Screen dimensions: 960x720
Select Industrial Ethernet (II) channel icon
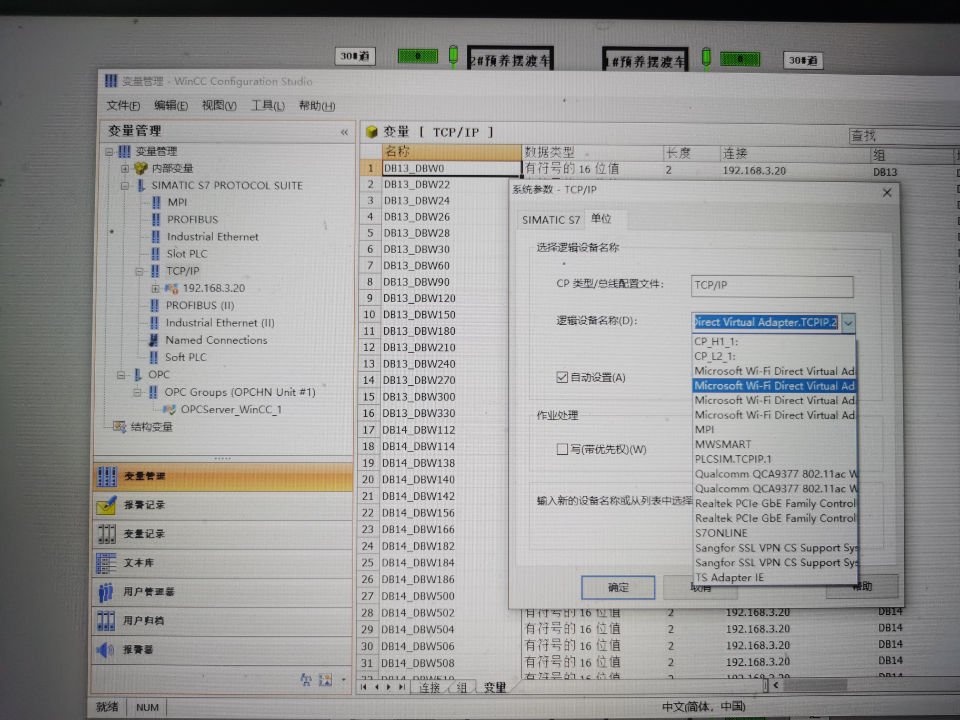click(154, 322)
